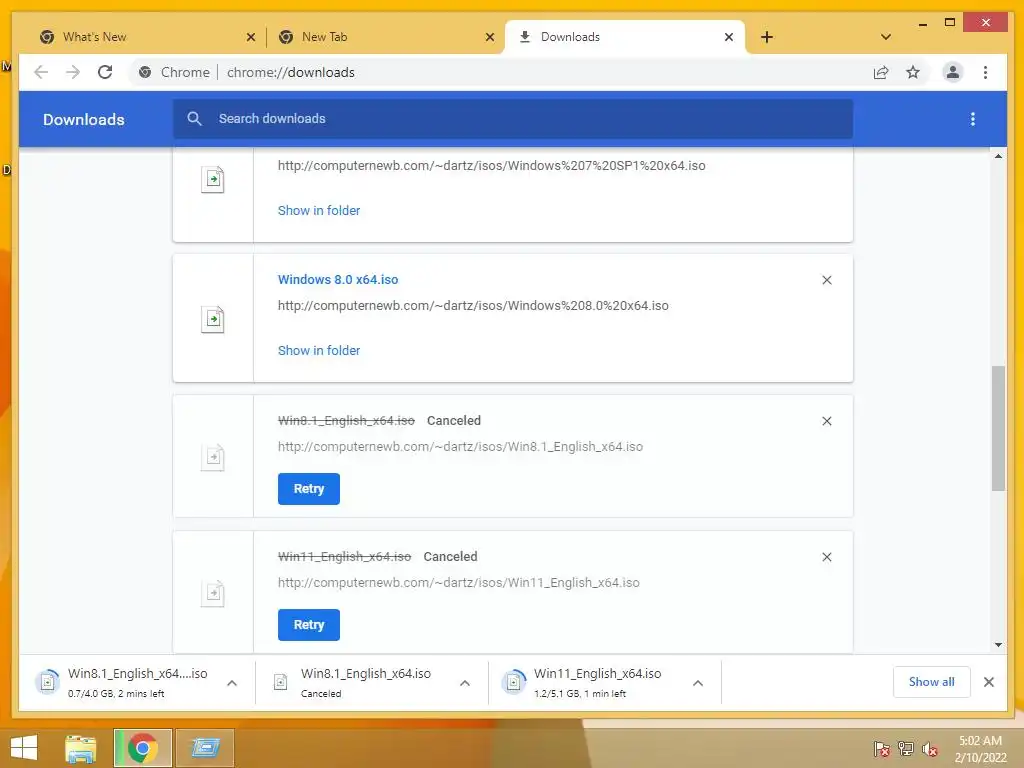1024x768 pixels.
Task: Click the Windows 8.0 source URL text
Action: point(473,306)
